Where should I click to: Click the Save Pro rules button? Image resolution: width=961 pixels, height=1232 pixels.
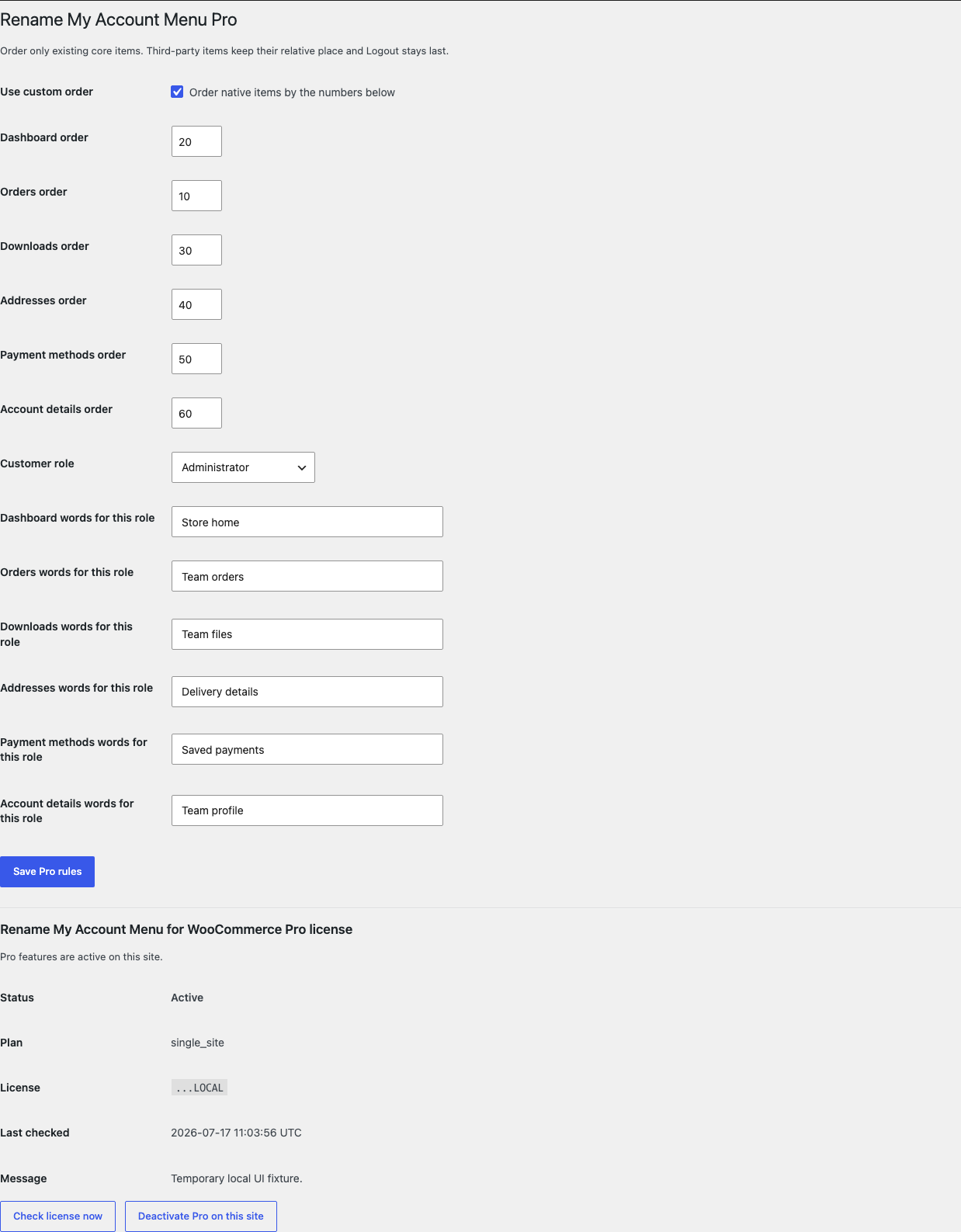click(x=47, y=872)
